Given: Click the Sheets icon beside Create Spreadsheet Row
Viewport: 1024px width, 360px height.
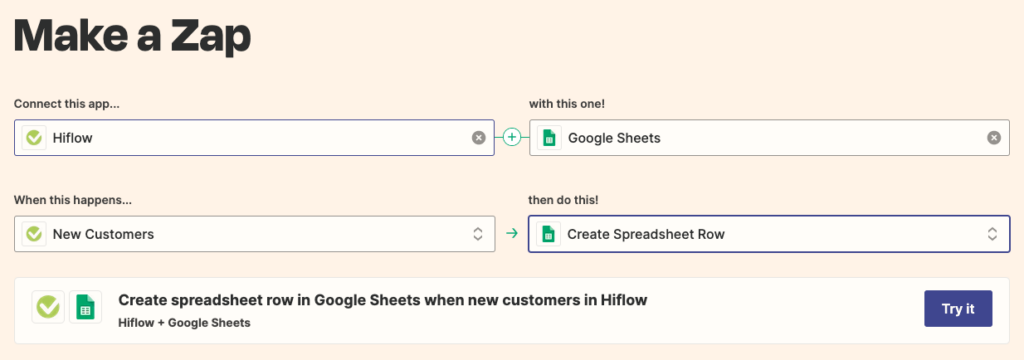Looking at the screenshot, I should tap(549, 234).
